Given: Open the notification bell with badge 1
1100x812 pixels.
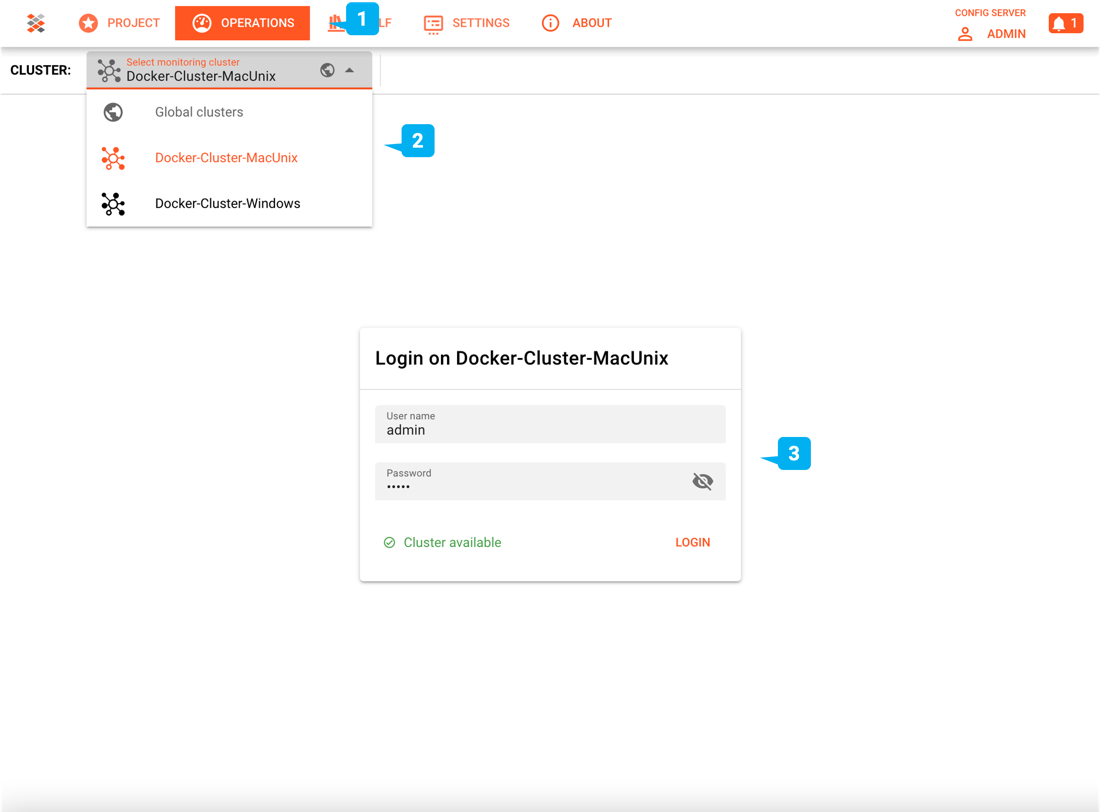Looking at the screenshot, I should [1065, 22].
